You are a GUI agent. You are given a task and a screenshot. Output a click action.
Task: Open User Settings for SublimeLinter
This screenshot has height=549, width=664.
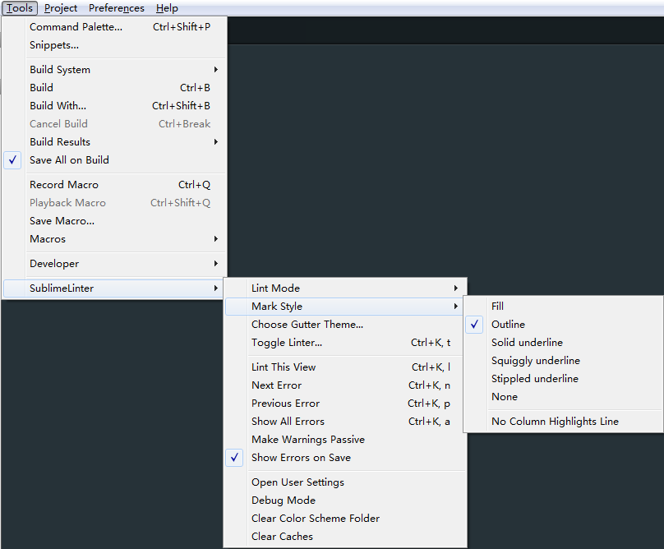pyautogui.click(x=345, y=482)
